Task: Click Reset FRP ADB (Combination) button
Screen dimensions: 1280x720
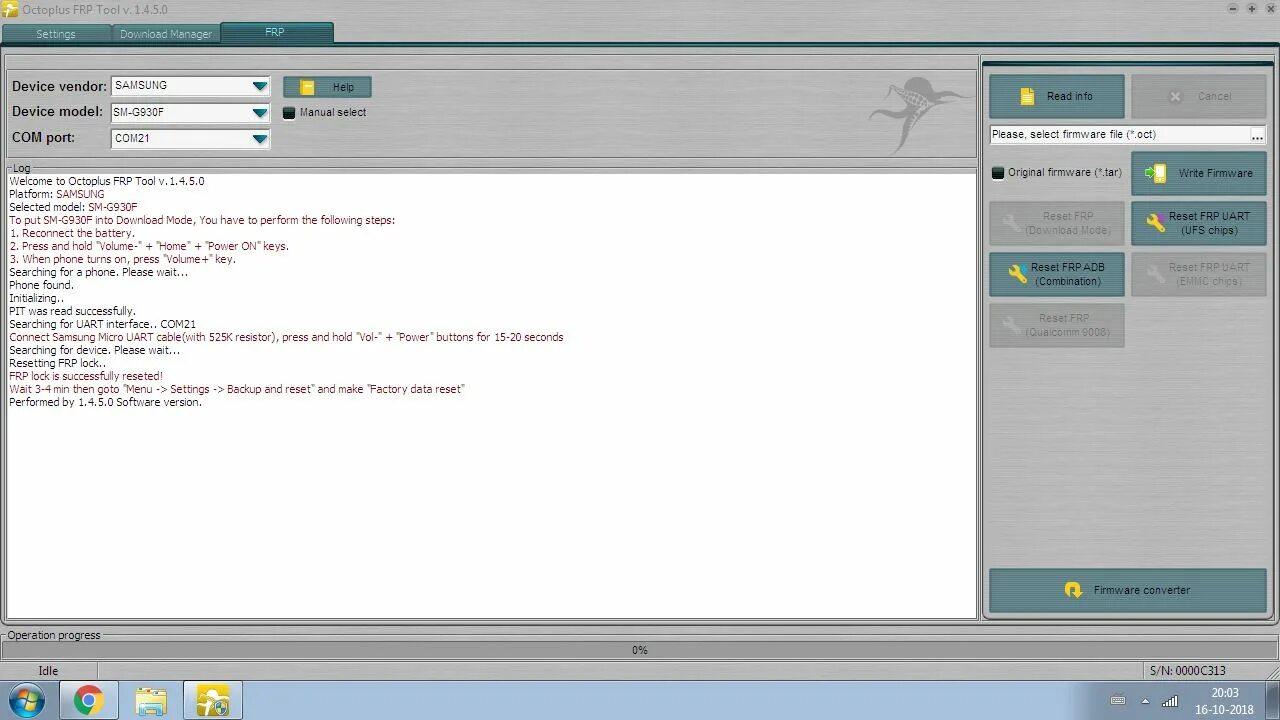Action: tap(1057, 274)
